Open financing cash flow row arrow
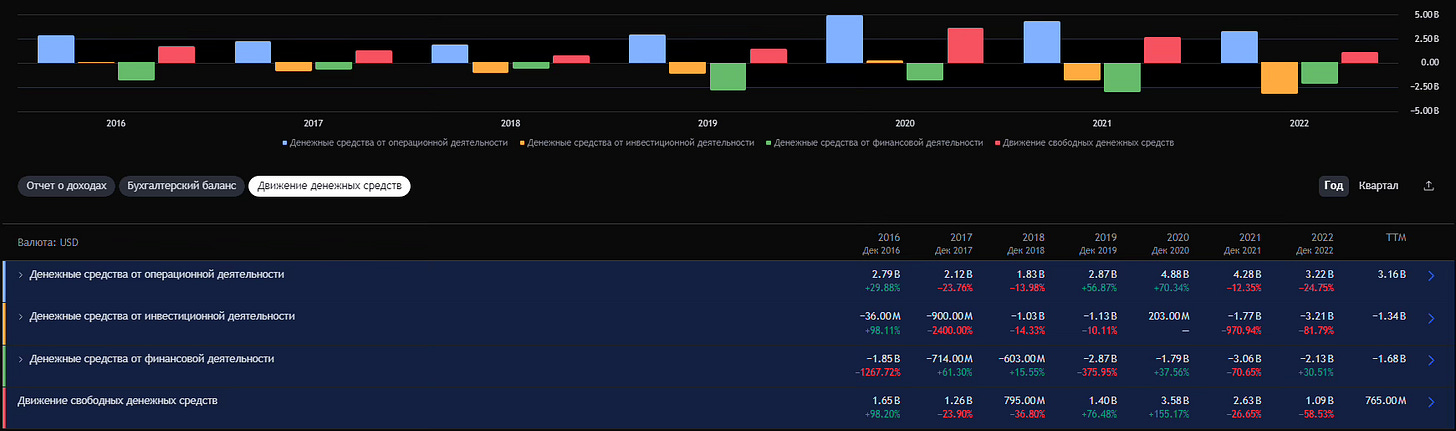This screenshot has height=431, width=1456. 1431,361
